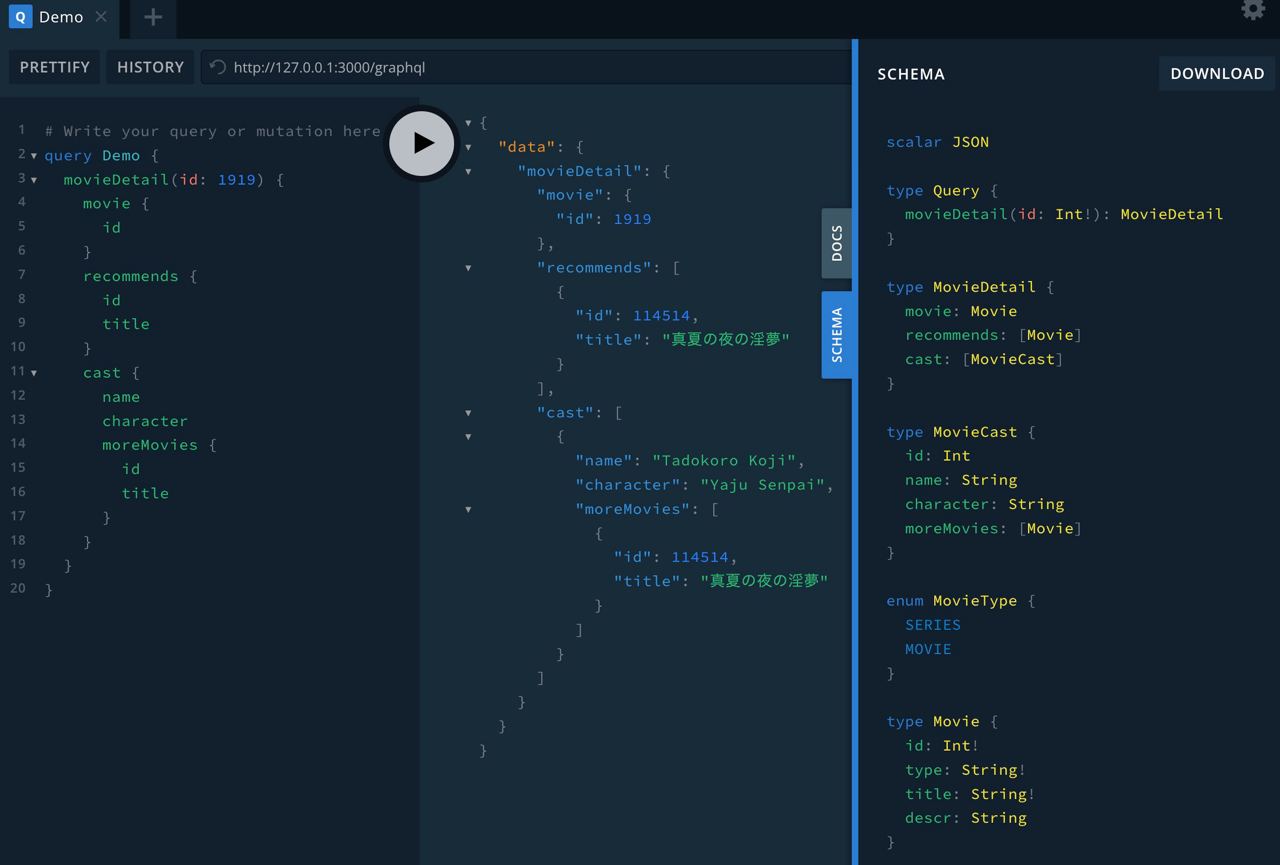1280x865 pixels.
Task: Click 'movie: Movie' in the schema
Action: click(961, 311)
